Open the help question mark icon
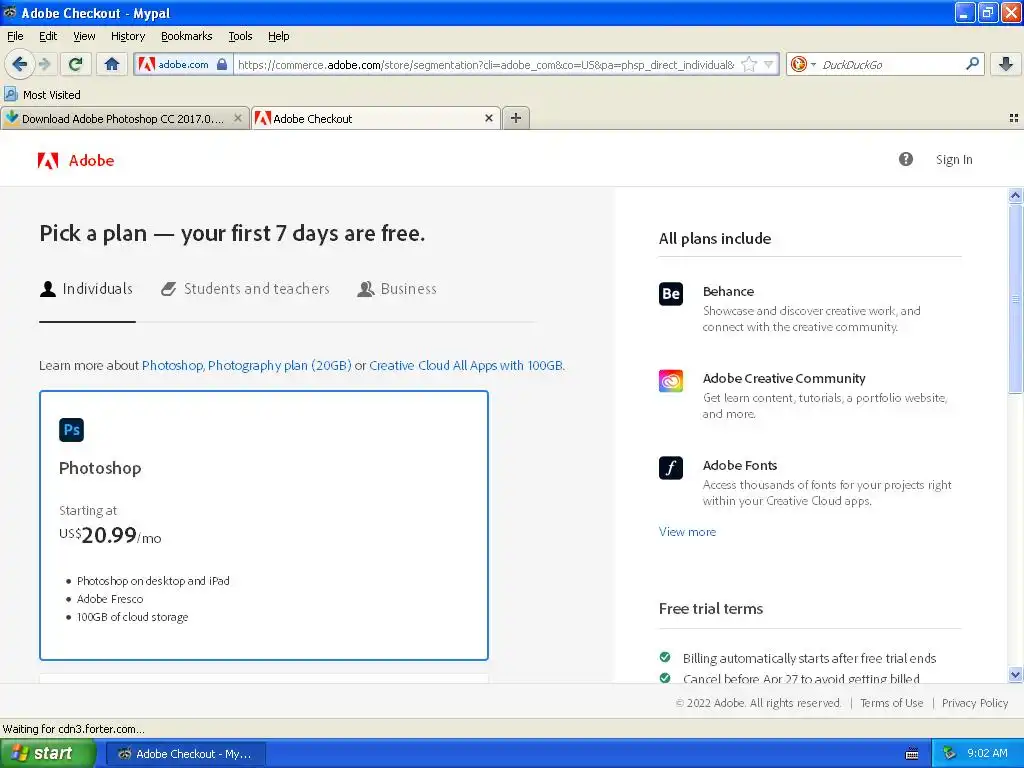1024x768 pixels. coord(905,159)
